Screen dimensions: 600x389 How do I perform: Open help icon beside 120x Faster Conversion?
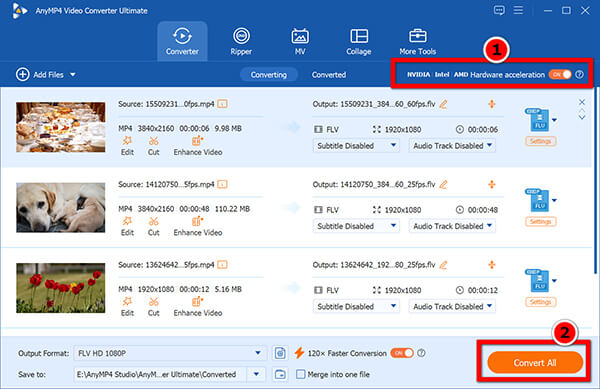coord(421,353)
